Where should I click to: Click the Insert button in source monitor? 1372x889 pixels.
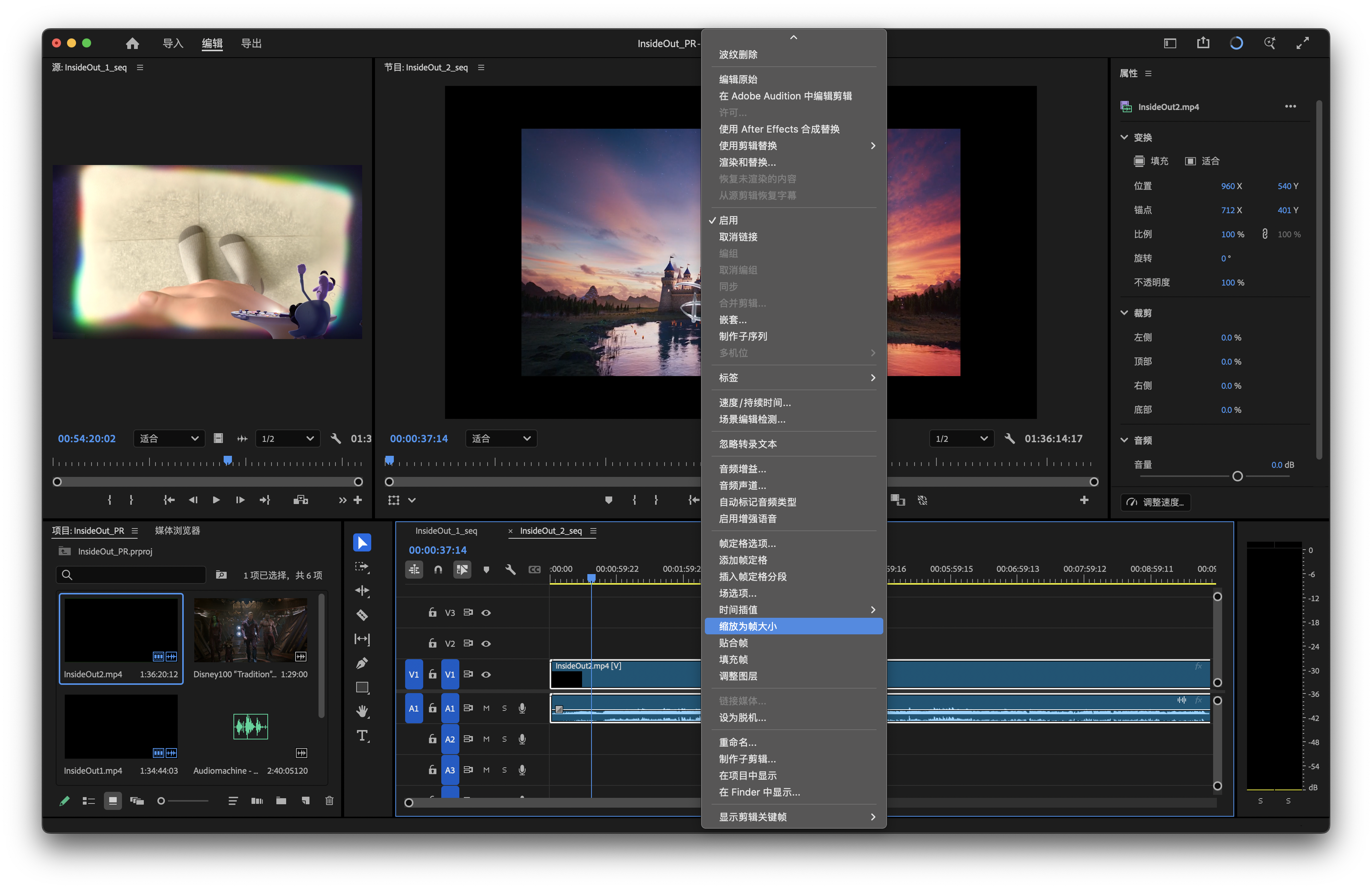(300, 499)
